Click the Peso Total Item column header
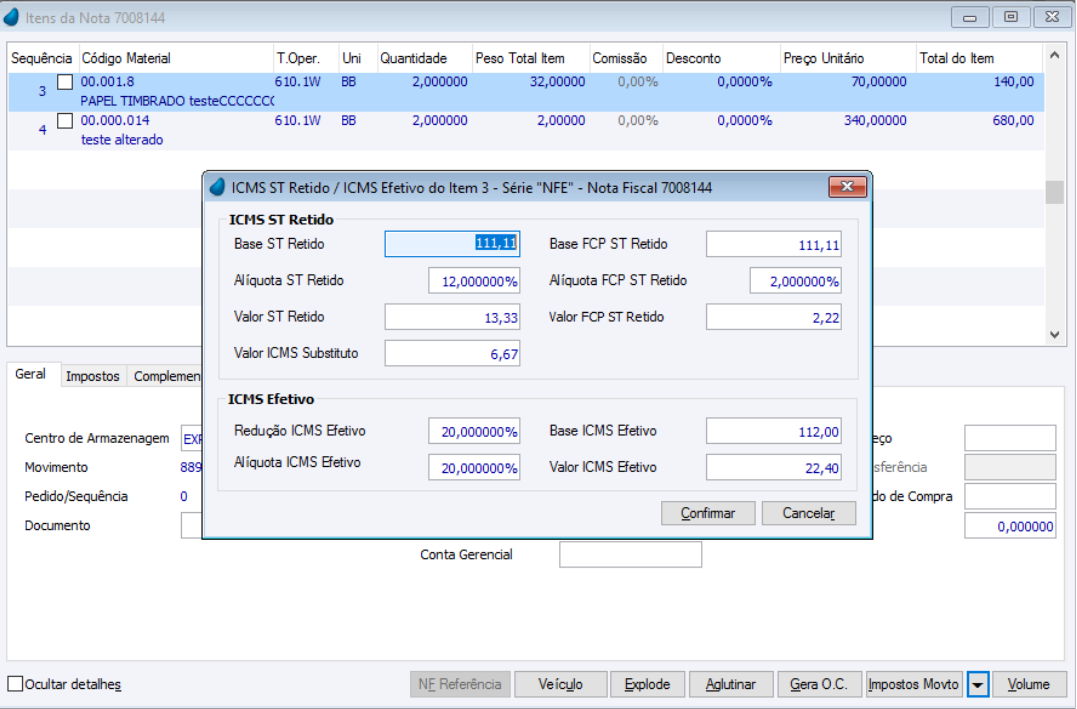The height and width of the screenshot is (709, 1077). coord(531,58)
